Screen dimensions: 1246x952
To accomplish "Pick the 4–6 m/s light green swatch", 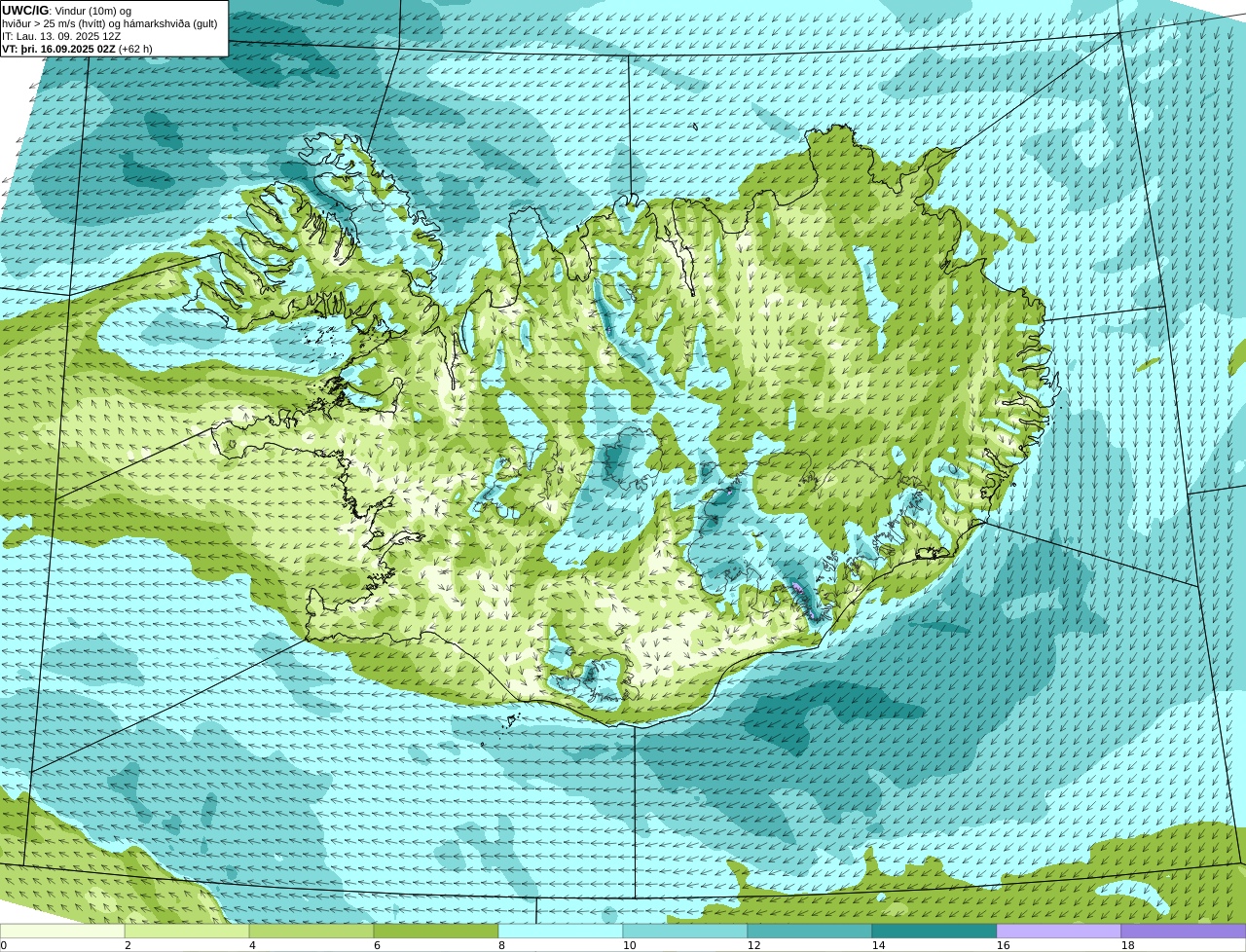I will [x=311, y=931].
